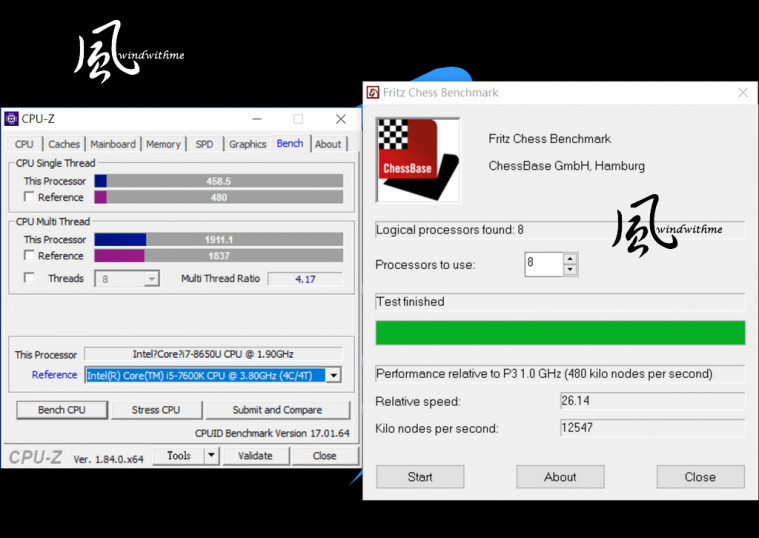Open the Threads count dropdown

pyautogui.click(x=151, y=279)
